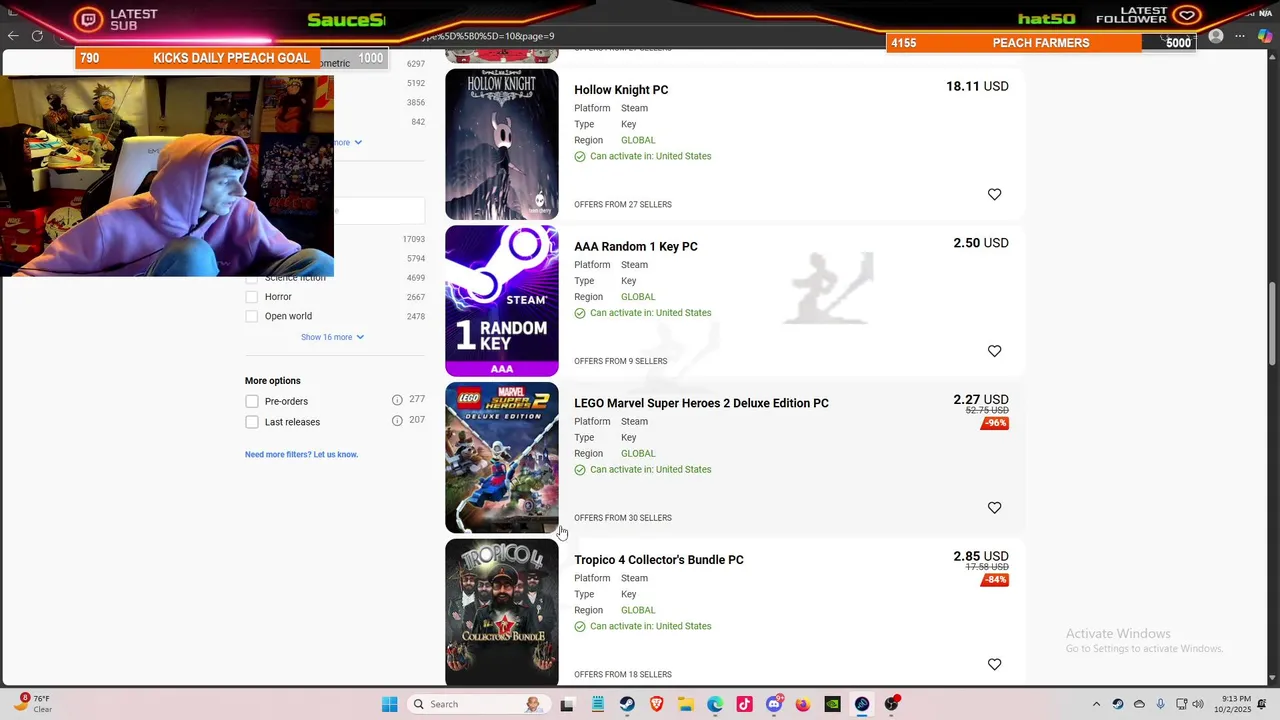Open AAA Random 1 Key PC title
The width and height of the screenshot is (1280, 720).
[x=636, y=246]
